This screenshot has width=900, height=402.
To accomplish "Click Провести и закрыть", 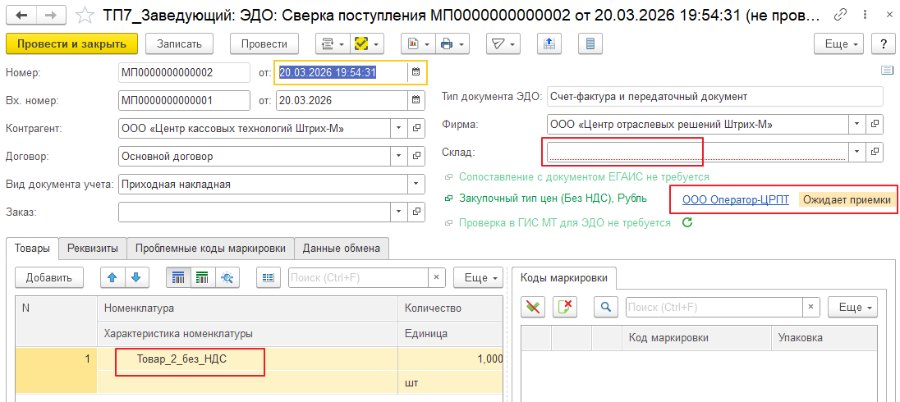I will (72, 44).
